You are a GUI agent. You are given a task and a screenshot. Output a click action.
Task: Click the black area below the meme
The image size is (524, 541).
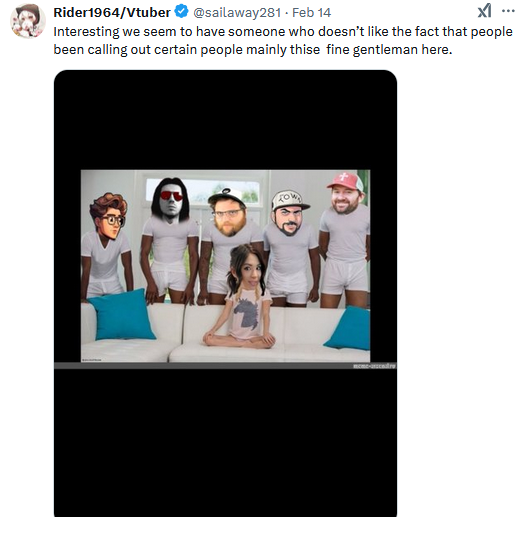225,443
